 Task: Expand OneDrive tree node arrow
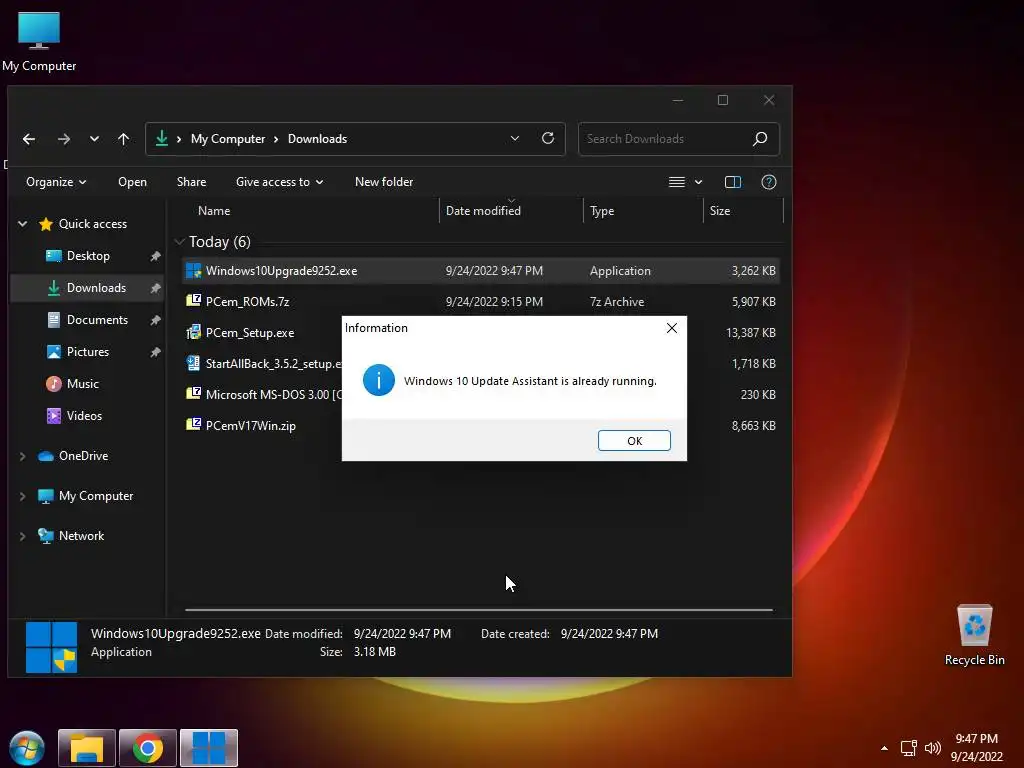(x=23, y=456)
